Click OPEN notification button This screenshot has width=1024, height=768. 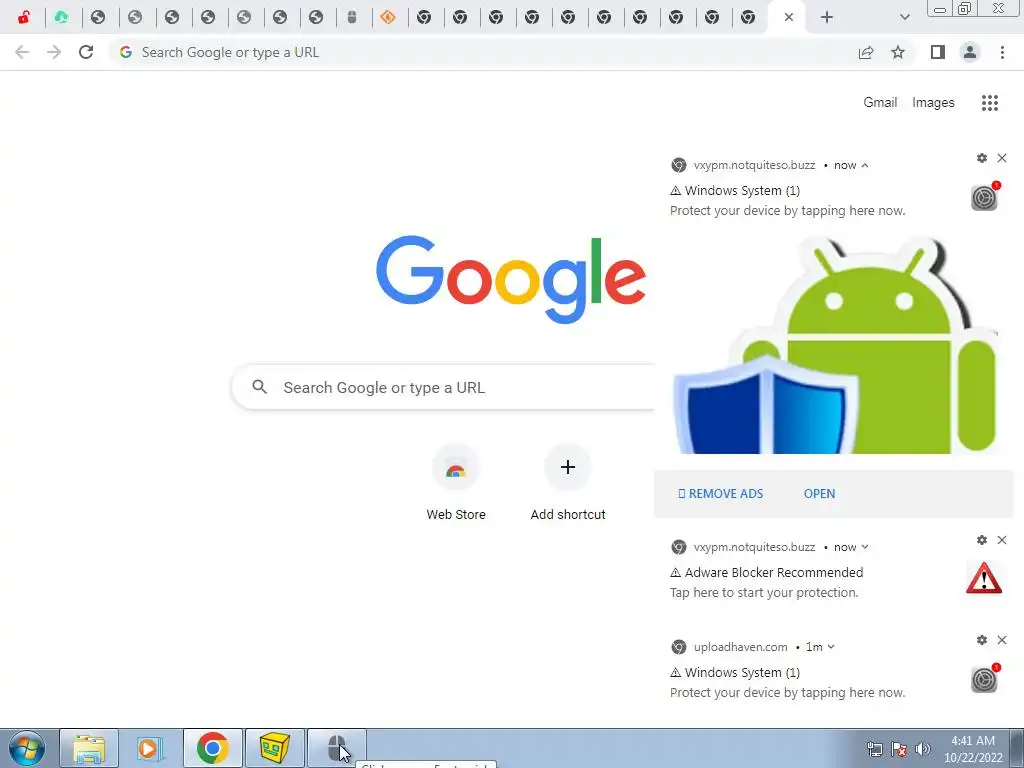click(819, 494)
